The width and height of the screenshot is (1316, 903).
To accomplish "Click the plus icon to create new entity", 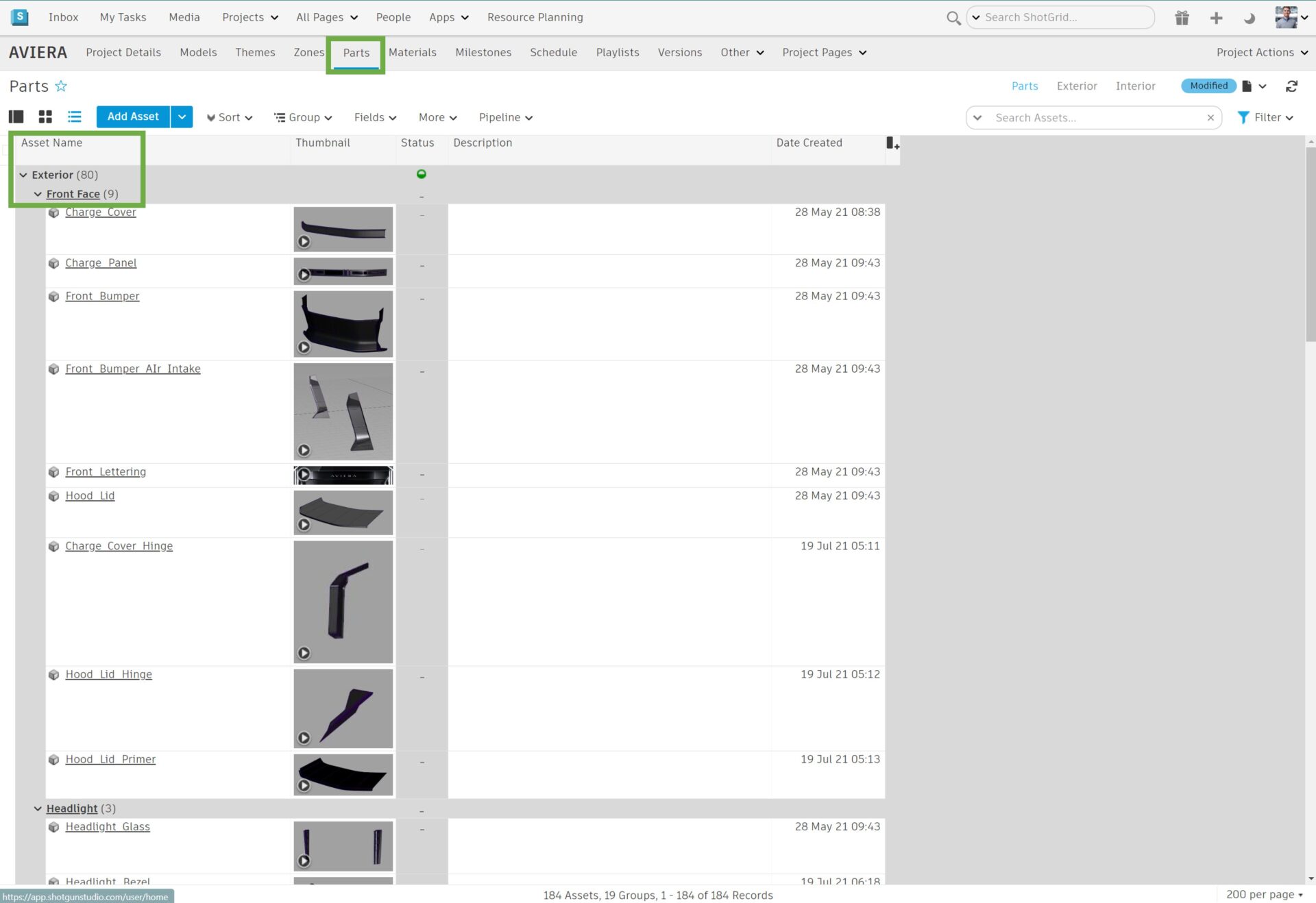I will pos(1216,17).
